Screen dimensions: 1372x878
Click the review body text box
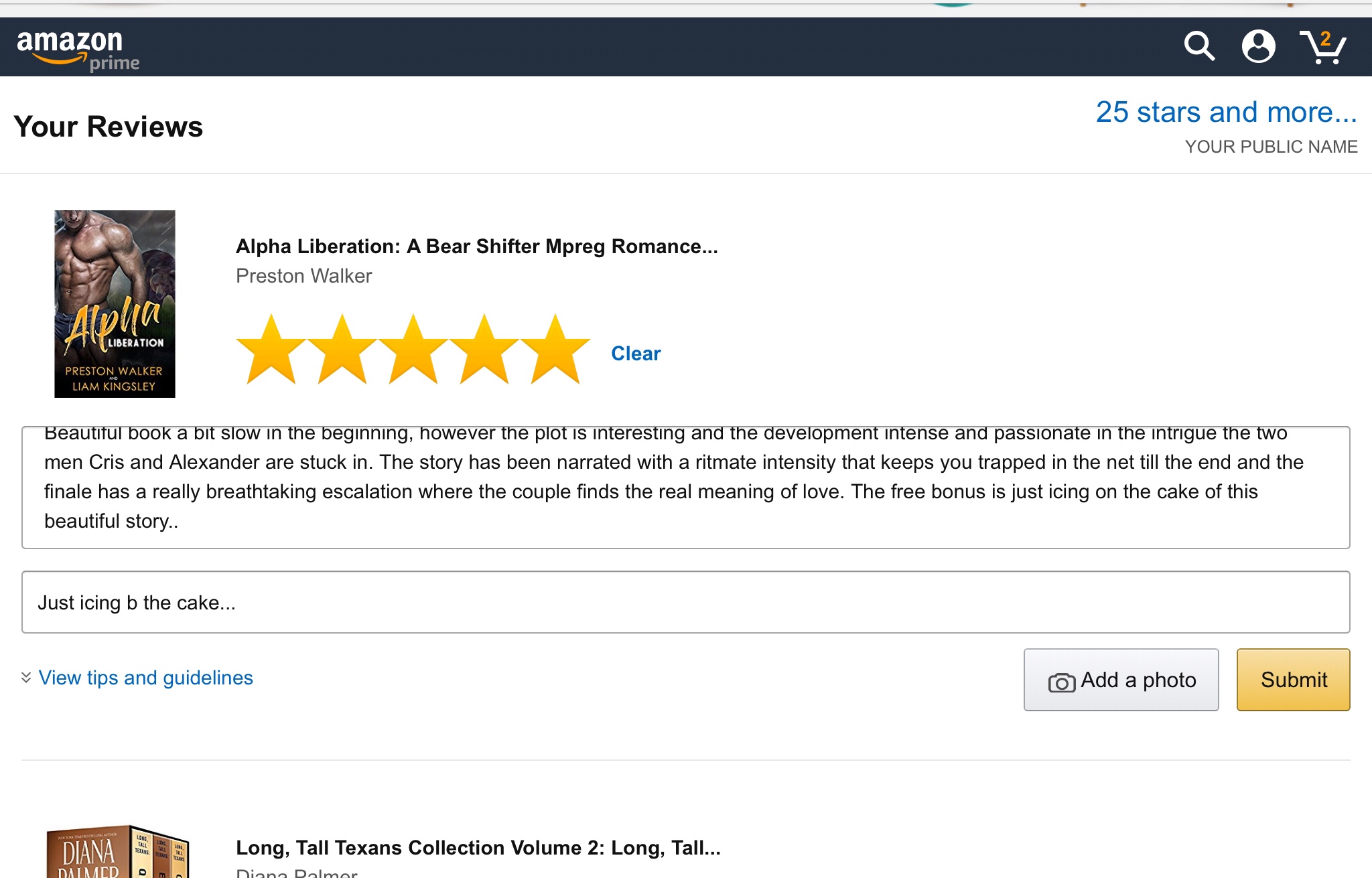click(685, 488)
